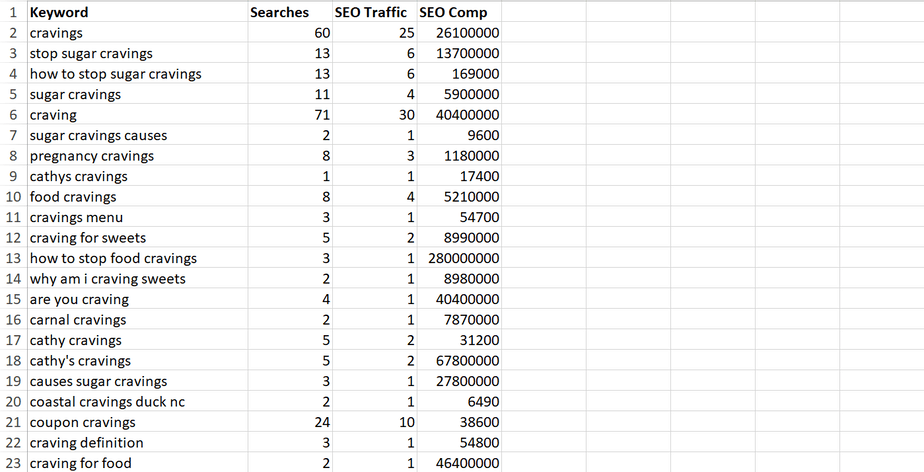
Task: Select row header 13
Action: tap(13, 258)
